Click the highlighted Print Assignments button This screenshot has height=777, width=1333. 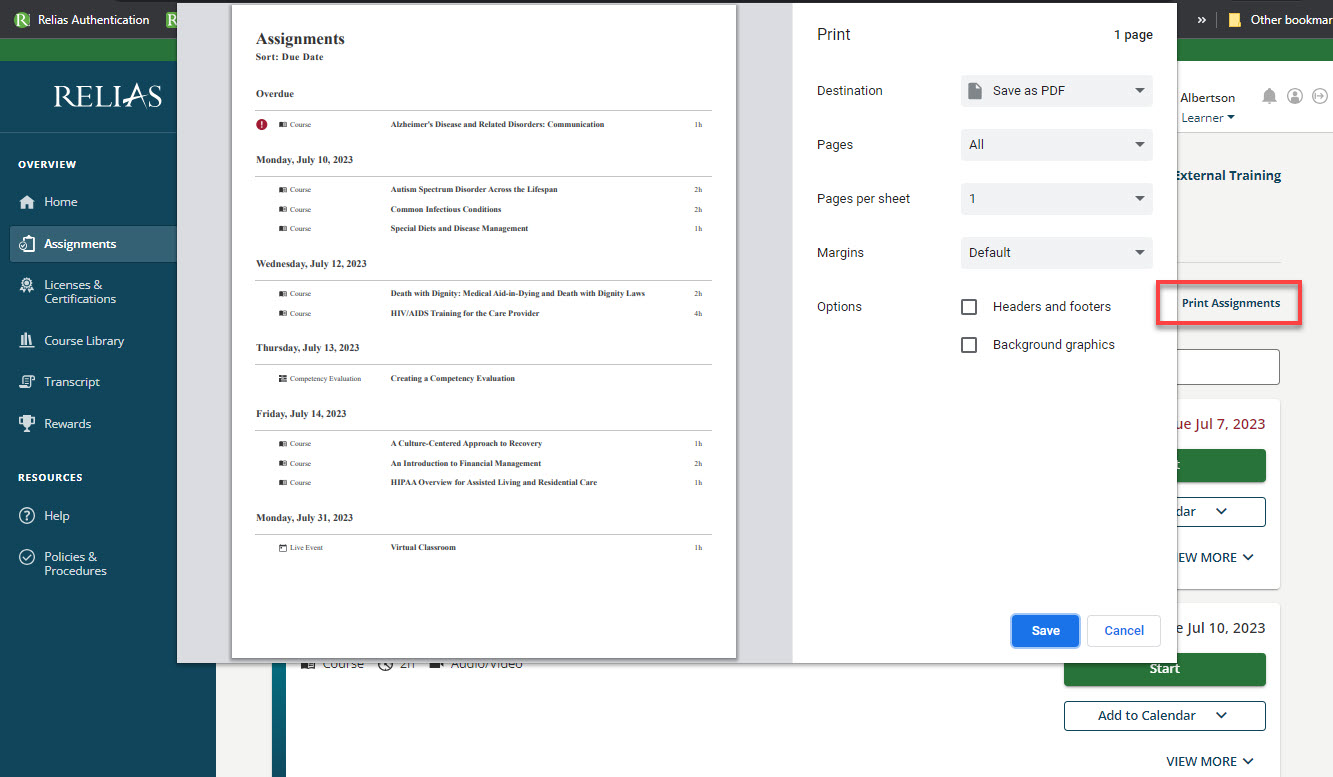pyautogui.click(x=1228, y=302)
